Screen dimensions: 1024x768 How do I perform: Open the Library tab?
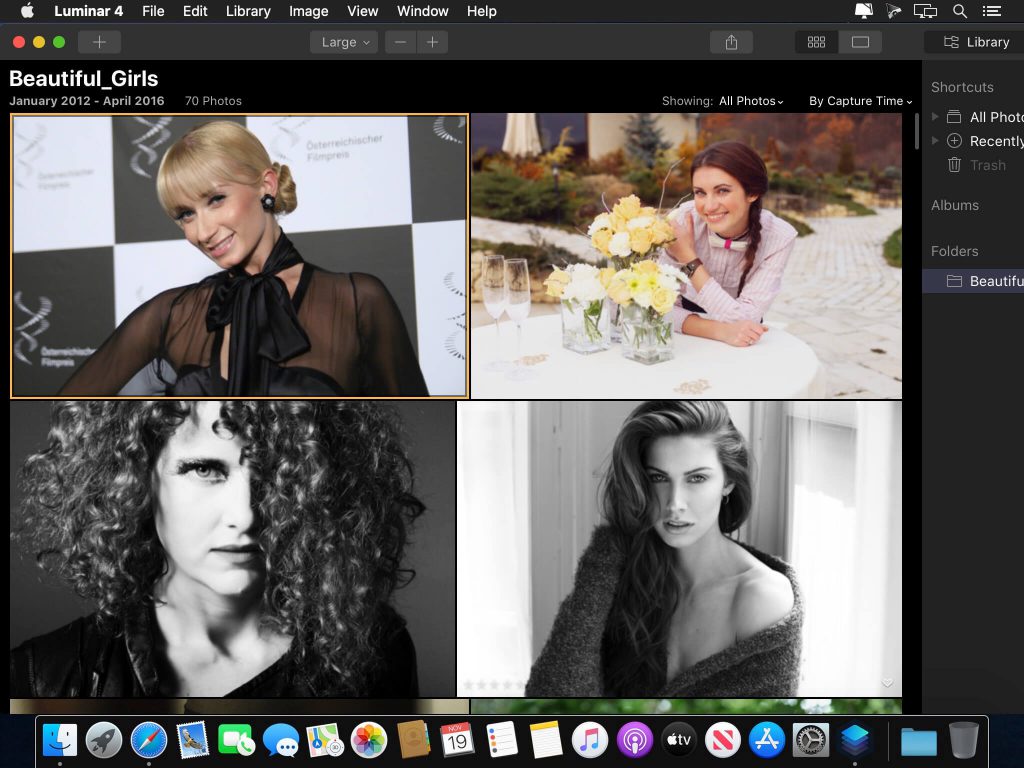(x=976, y=42)
